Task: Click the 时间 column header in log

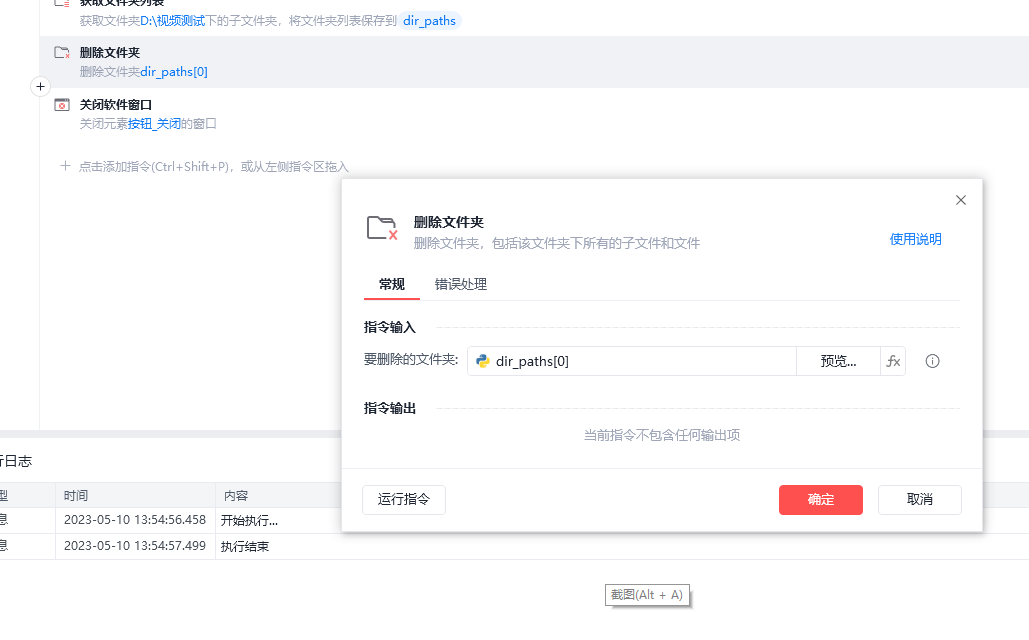Action: (76, 496)
